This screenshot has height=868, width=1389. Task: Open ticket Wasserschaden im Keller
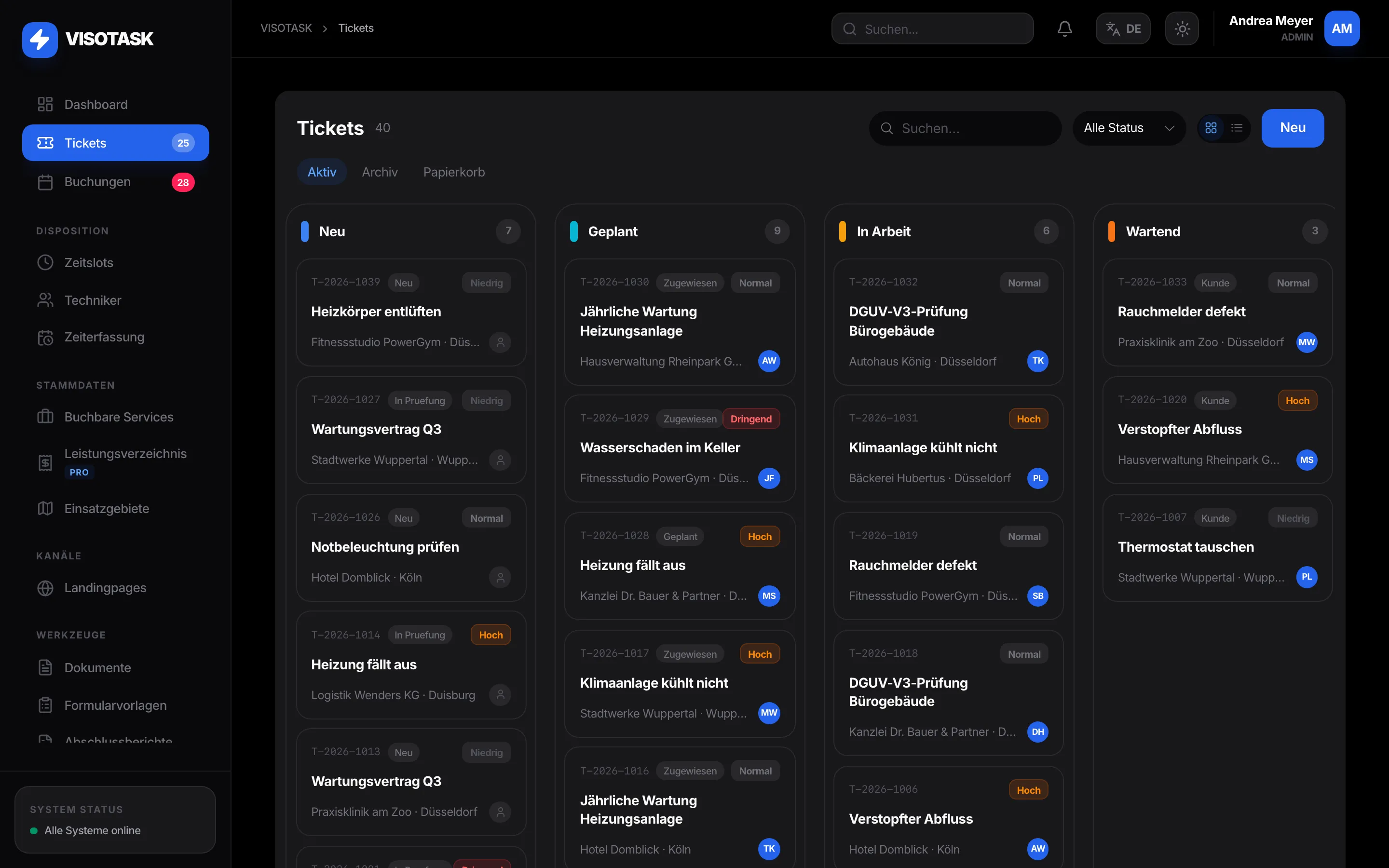point(680,448)
